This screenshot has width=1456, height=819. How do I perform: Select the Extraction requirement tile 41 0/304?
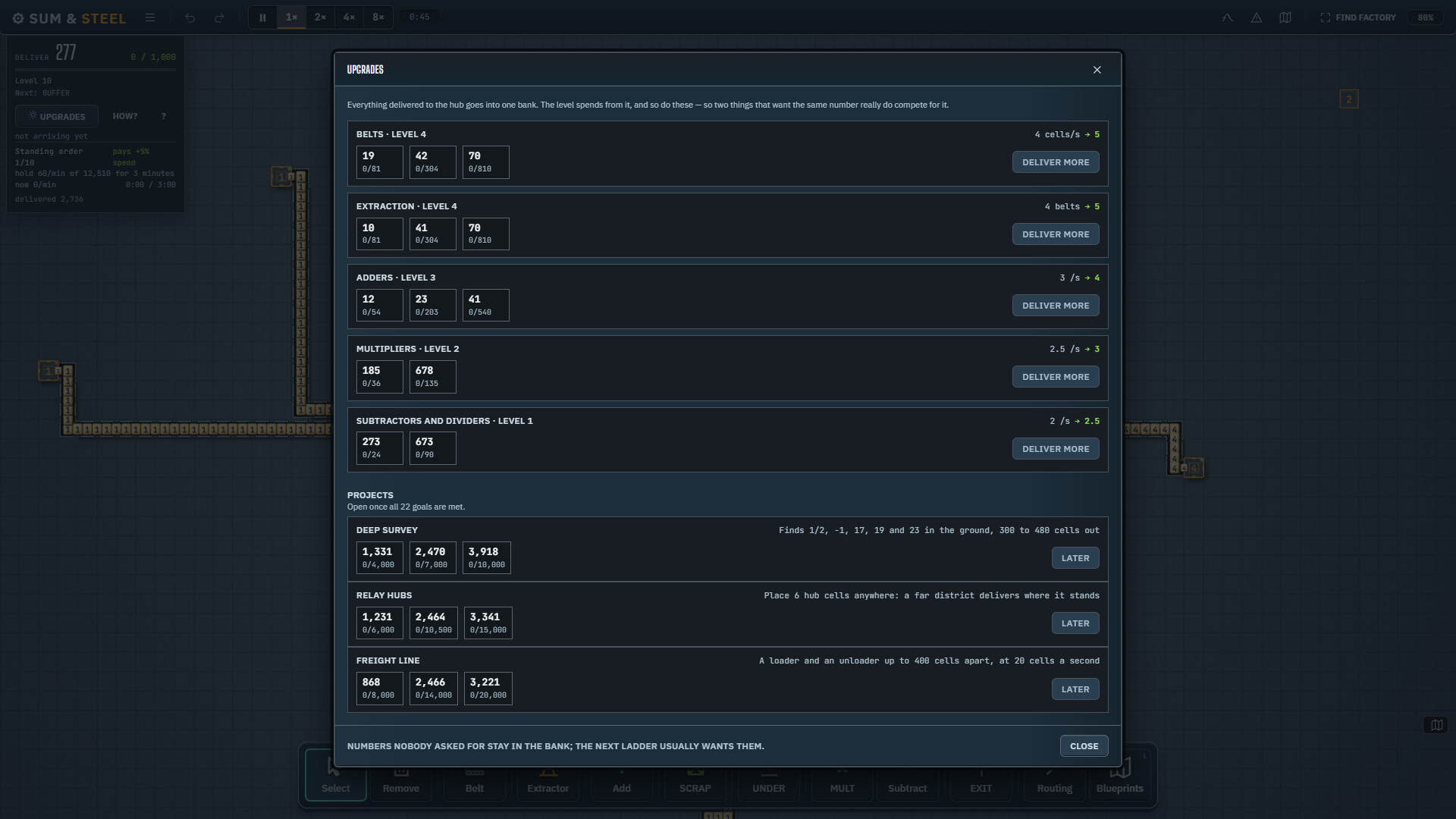[x=433, y=234]
